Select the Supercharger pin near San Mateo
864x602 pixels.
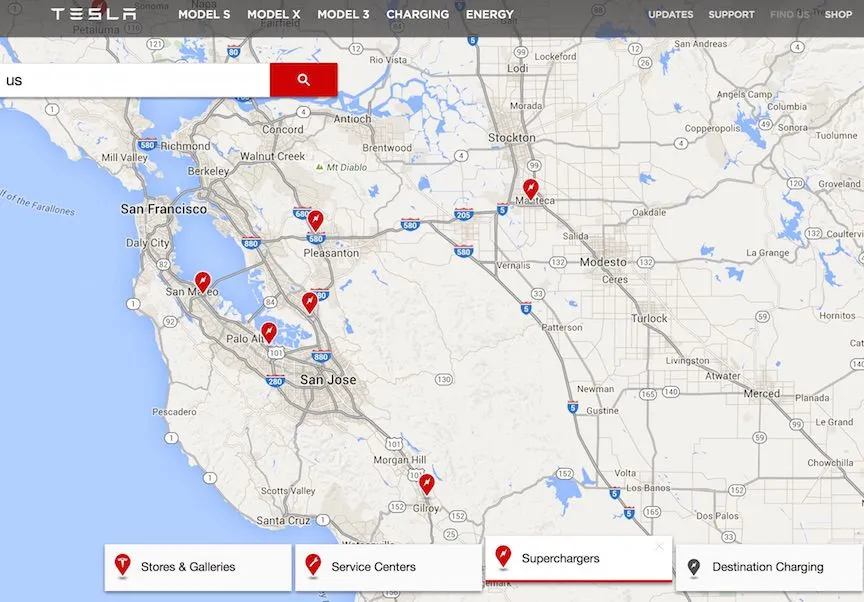click(203, 282)
